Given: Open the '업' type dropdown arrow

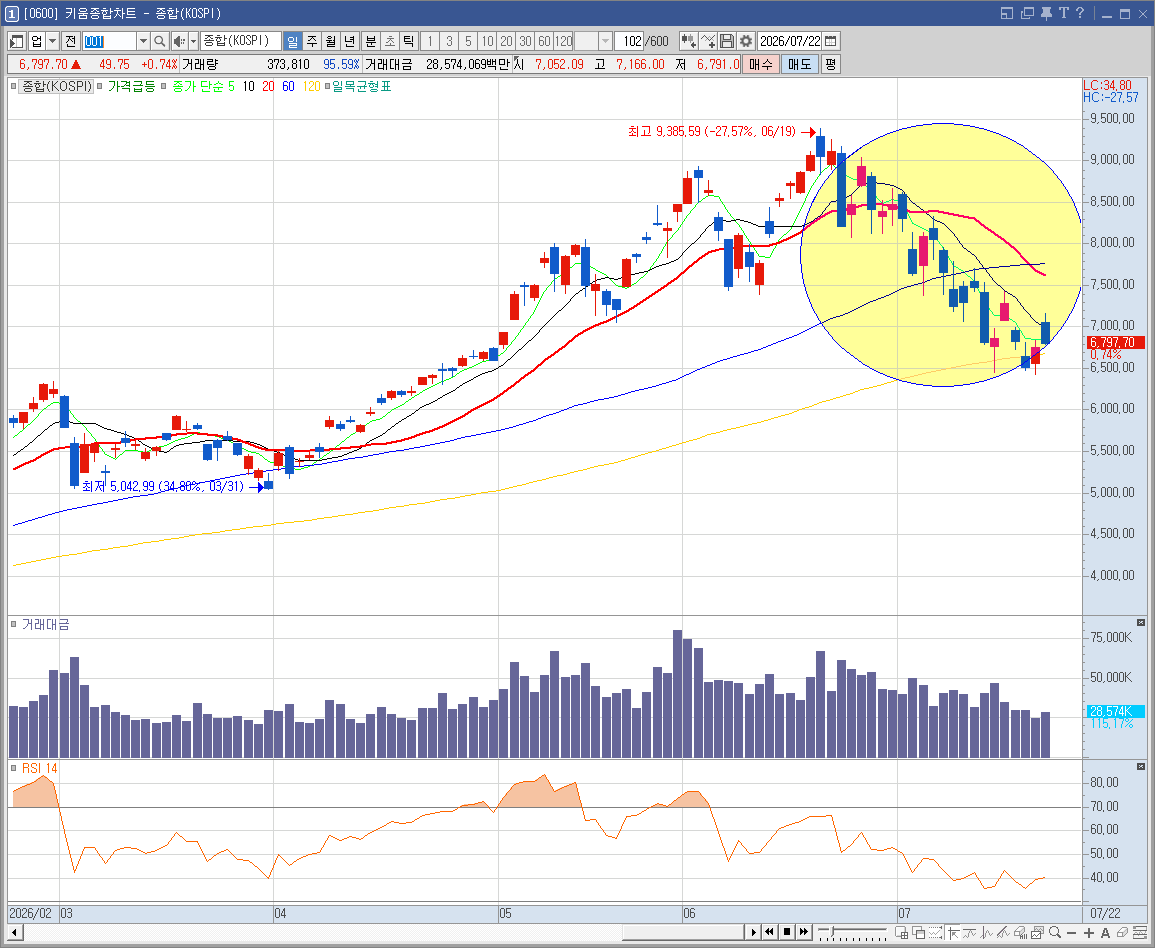Looking at the screenshot, I should (x=52, y=41).
